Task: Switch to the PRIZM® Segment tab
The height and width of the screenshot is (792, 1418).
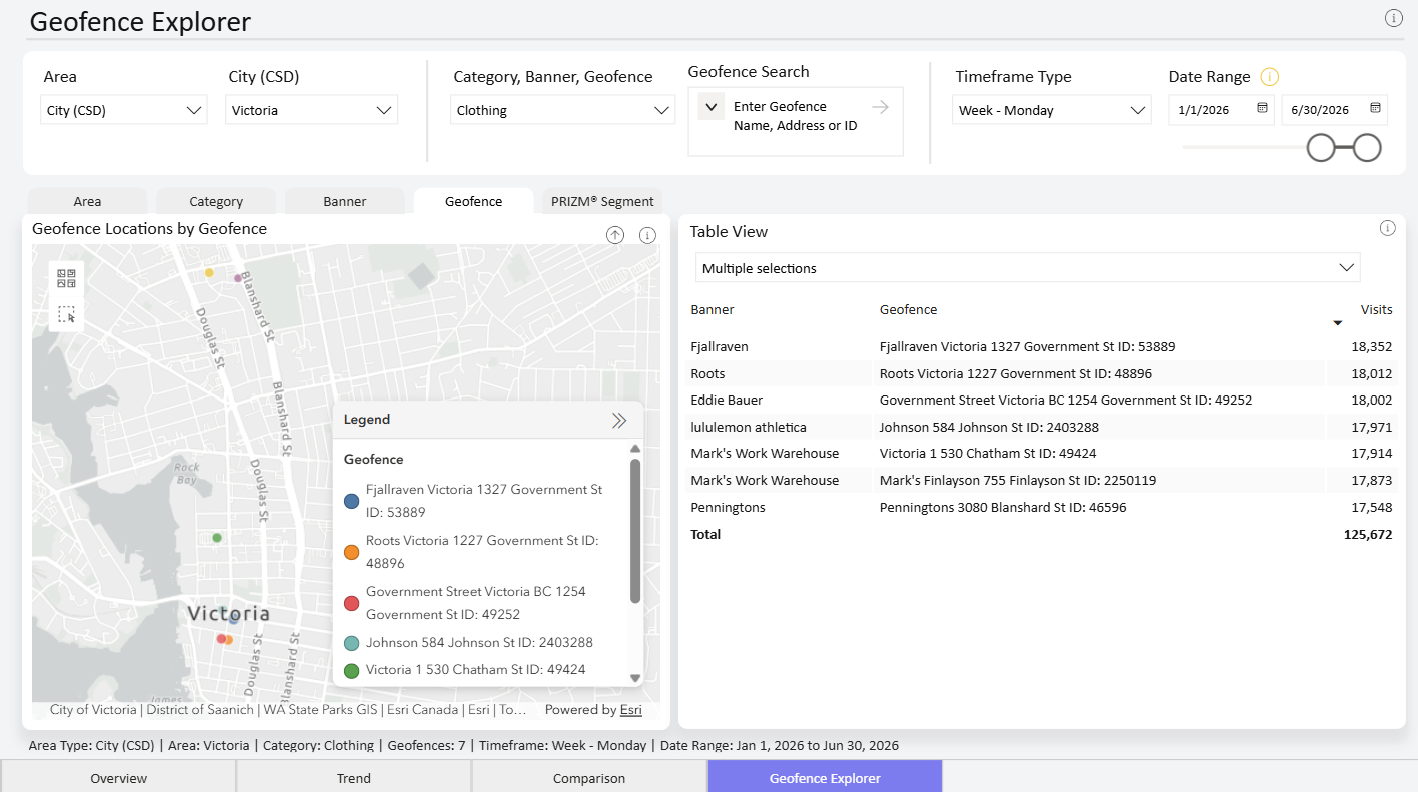Action: (x=603, y=201)
